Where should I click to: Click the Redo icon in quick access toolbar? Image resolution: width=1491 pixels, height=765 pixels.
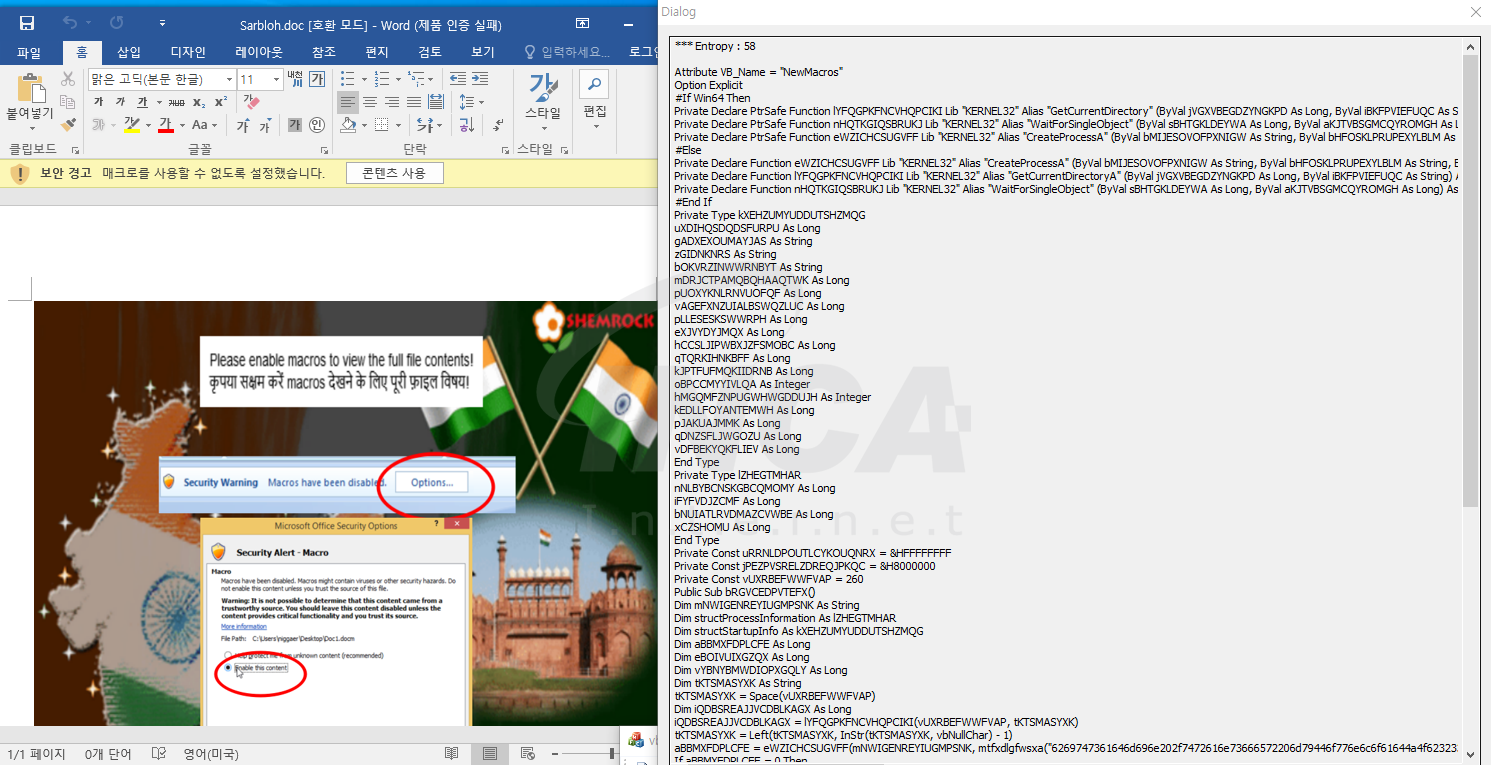117,23
